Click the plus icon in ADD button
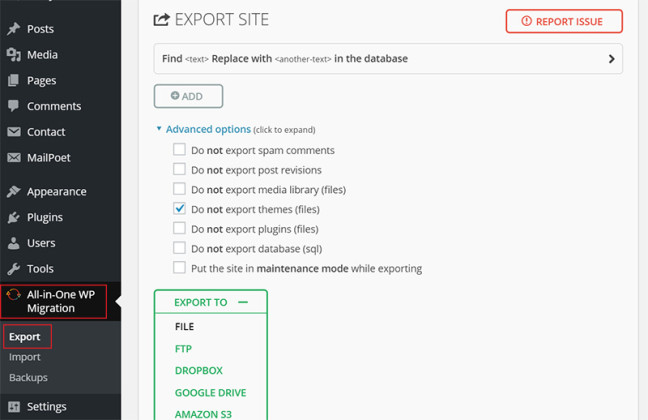648x420 pixels. tap(175, 95)
